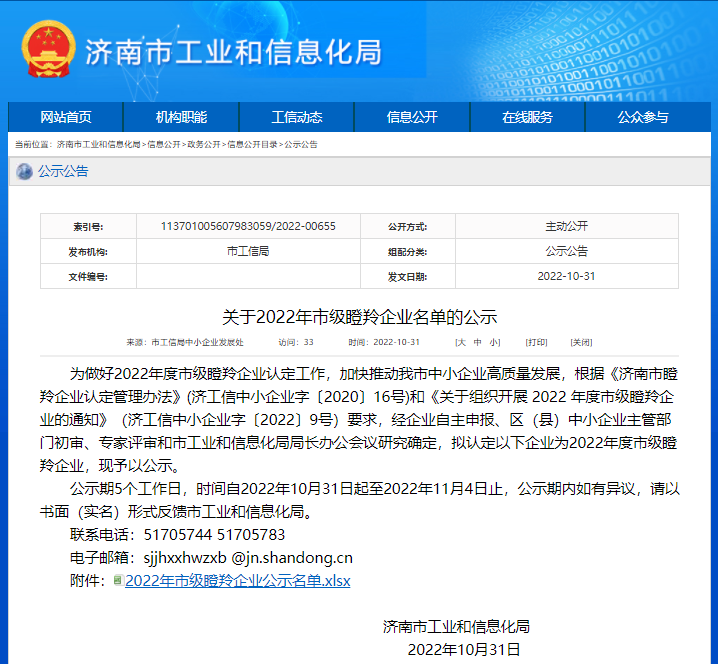Click the signature date 2022年10月31日
This screenshot has height=664, width=718.
click(x=464, y=649)
